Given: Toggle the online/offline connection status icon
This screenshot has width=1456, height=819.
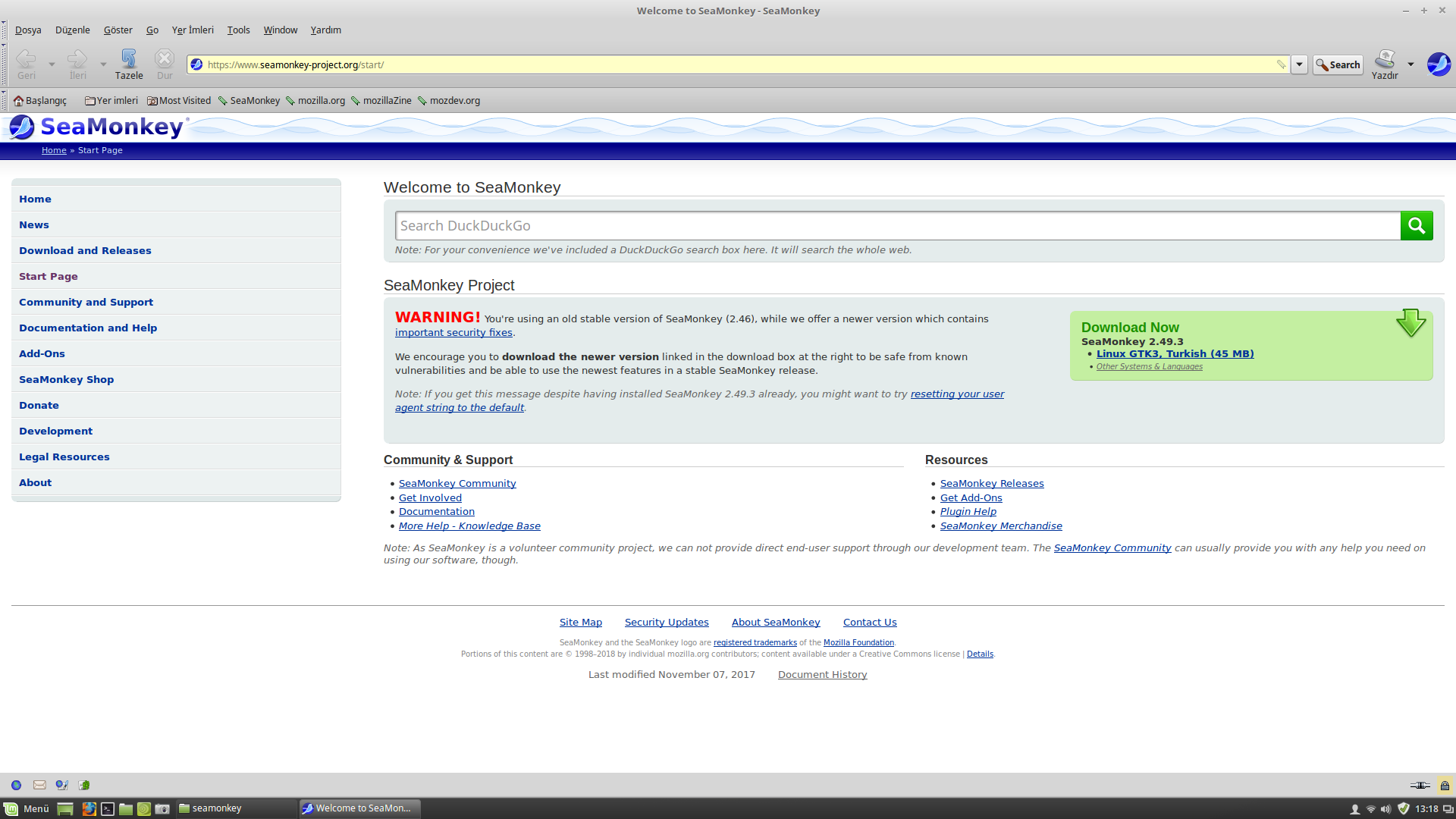Looking at the screenshot, I should (1420, 785).
